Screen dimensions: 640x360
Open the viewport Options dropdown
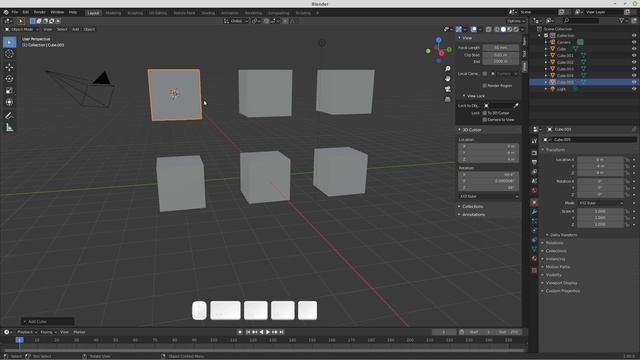pos(516,21)
